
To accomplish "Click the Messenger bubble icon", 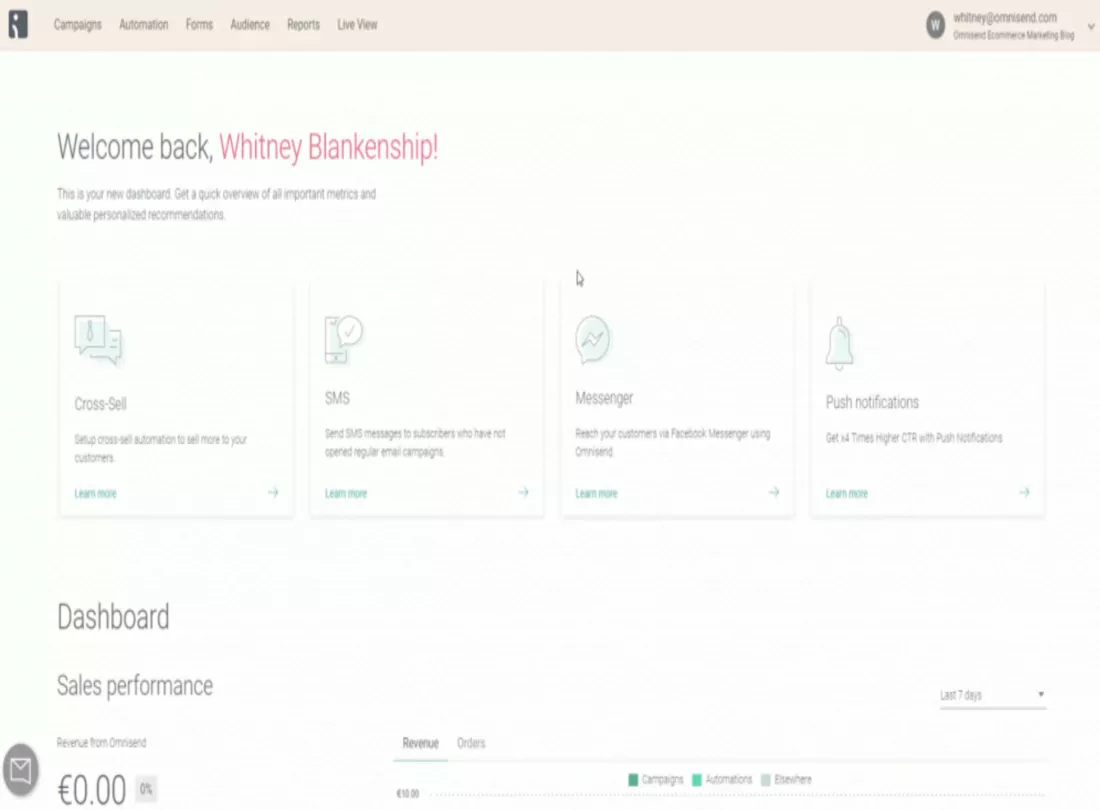I will (593, 339).
